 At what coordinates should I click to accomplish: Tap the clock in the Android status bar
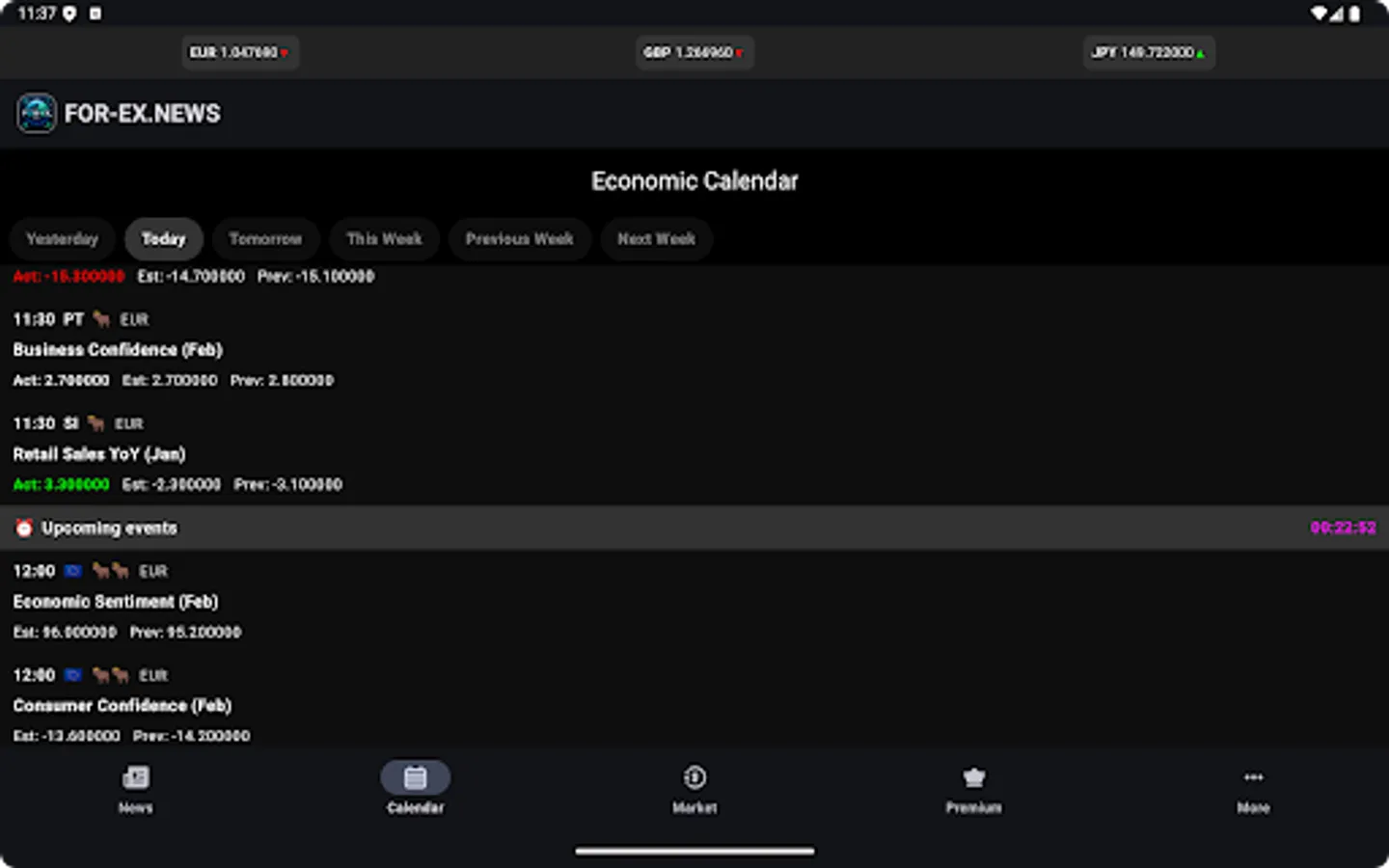[39, 14]
